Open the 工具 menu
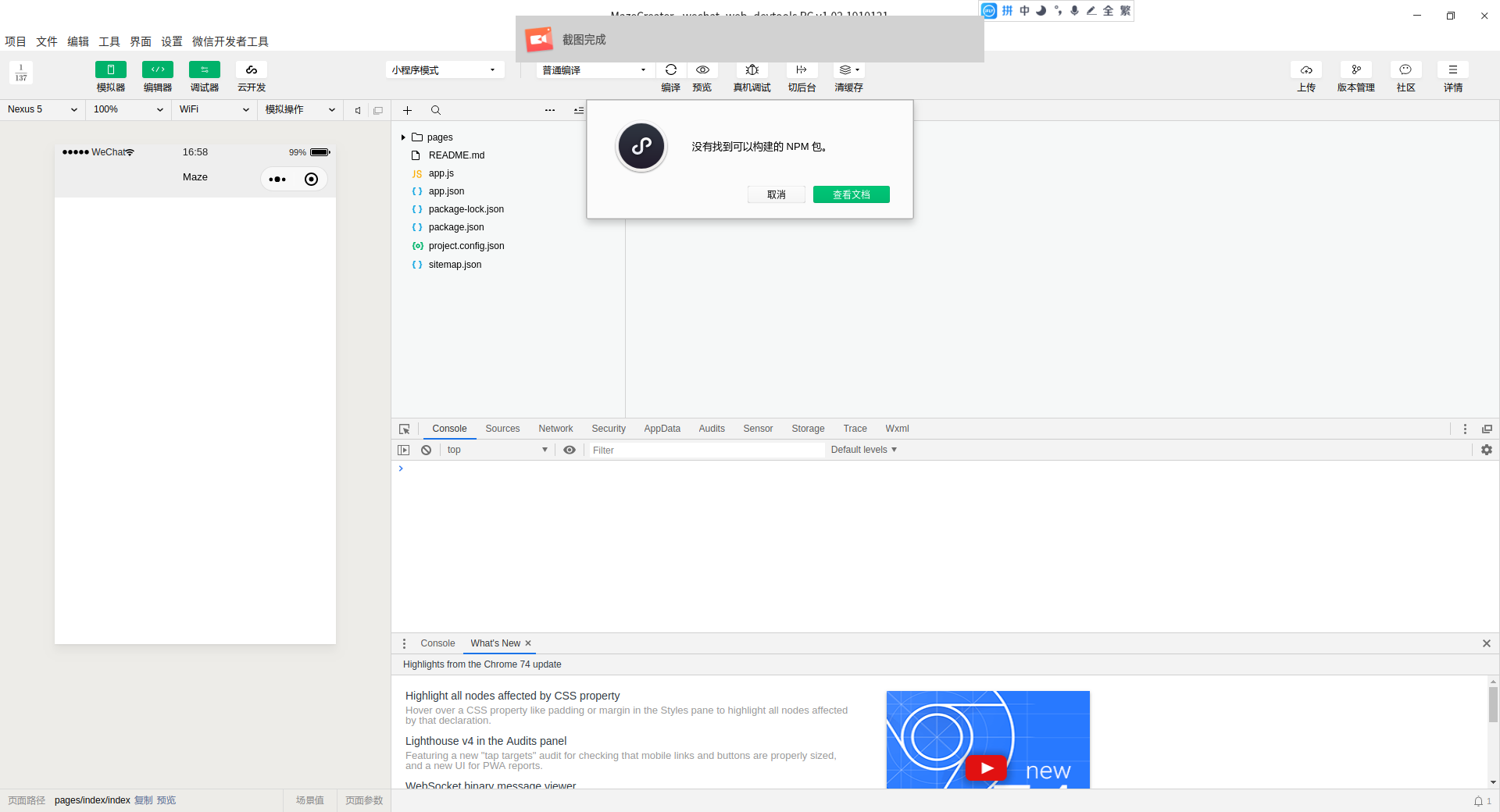The height and width of the screenshot is (812, 1500). [109, 41]
